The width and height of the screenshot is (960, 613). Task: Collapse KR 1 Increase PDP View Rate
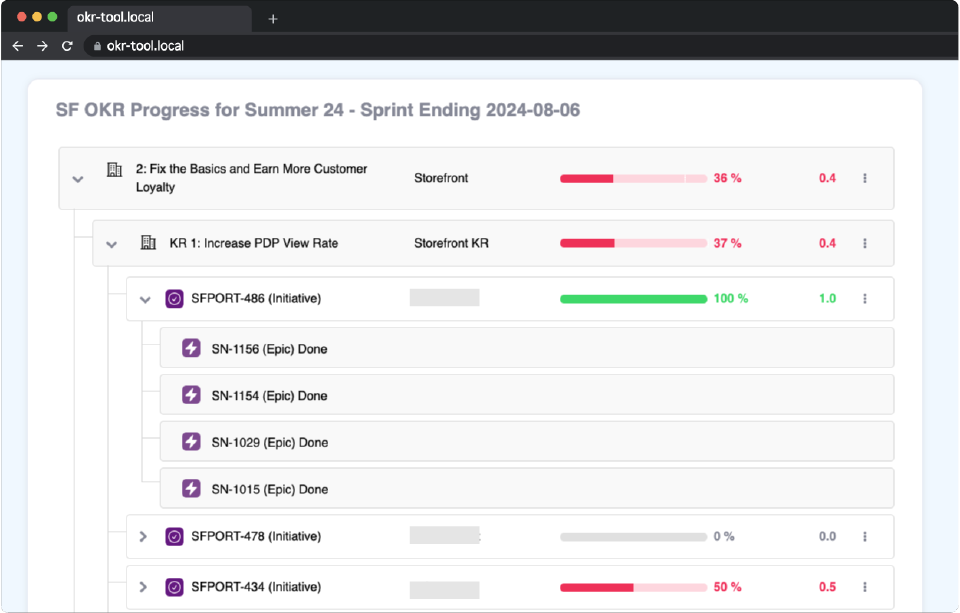111,244
